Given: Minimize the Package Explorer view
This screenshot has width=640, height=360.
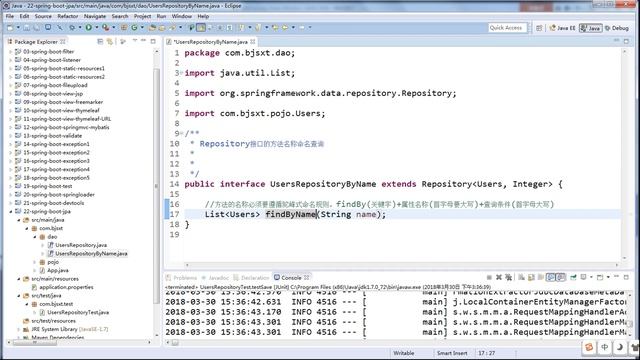Looking at the screenshot, I should 144,41.
